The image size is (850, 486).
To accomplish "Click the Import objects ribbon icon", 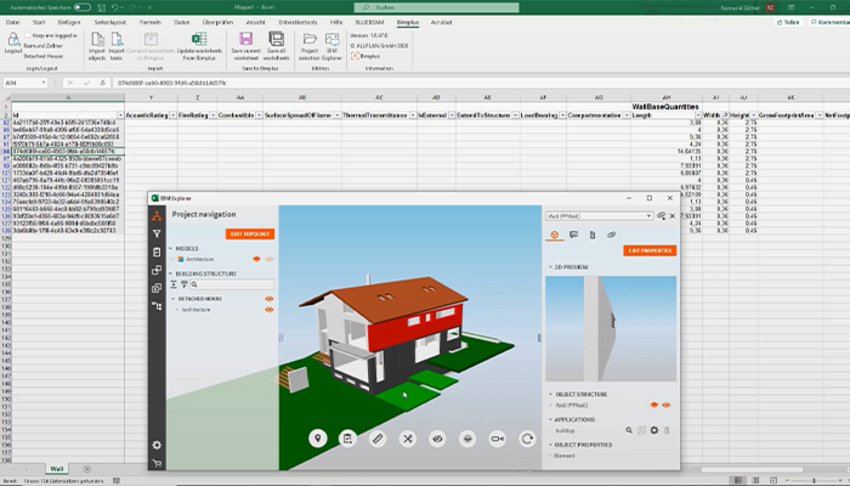I will click(x=97, y=41).
